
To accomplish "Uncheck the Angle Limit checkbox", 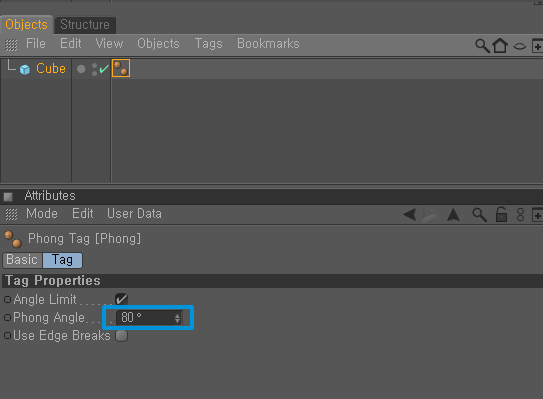I will 121,299.
